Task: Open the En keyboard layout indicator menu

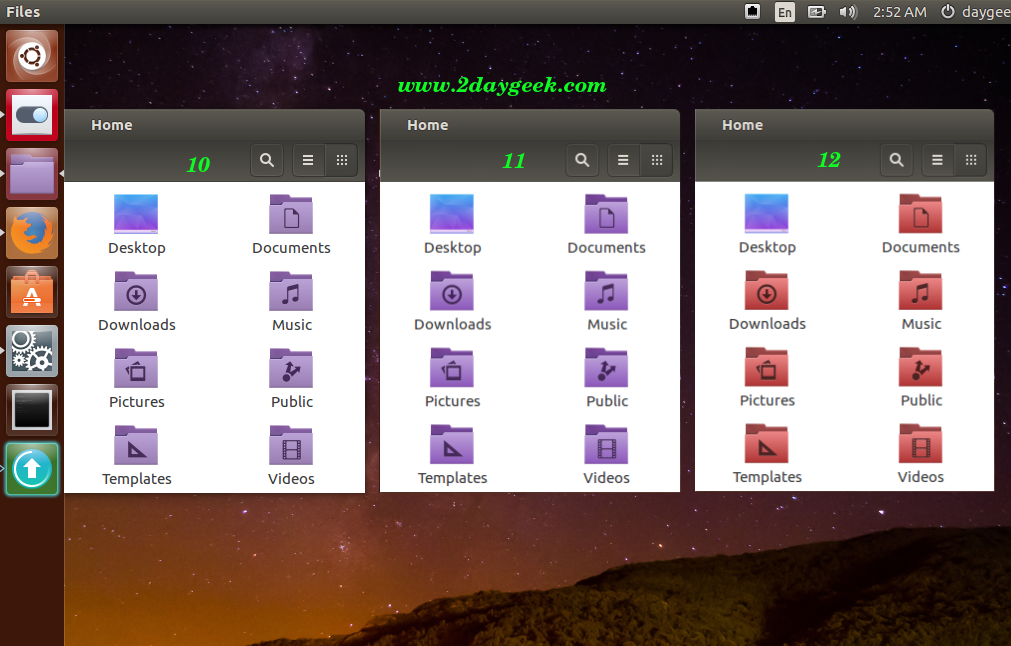Action: (x=785, y=12)
